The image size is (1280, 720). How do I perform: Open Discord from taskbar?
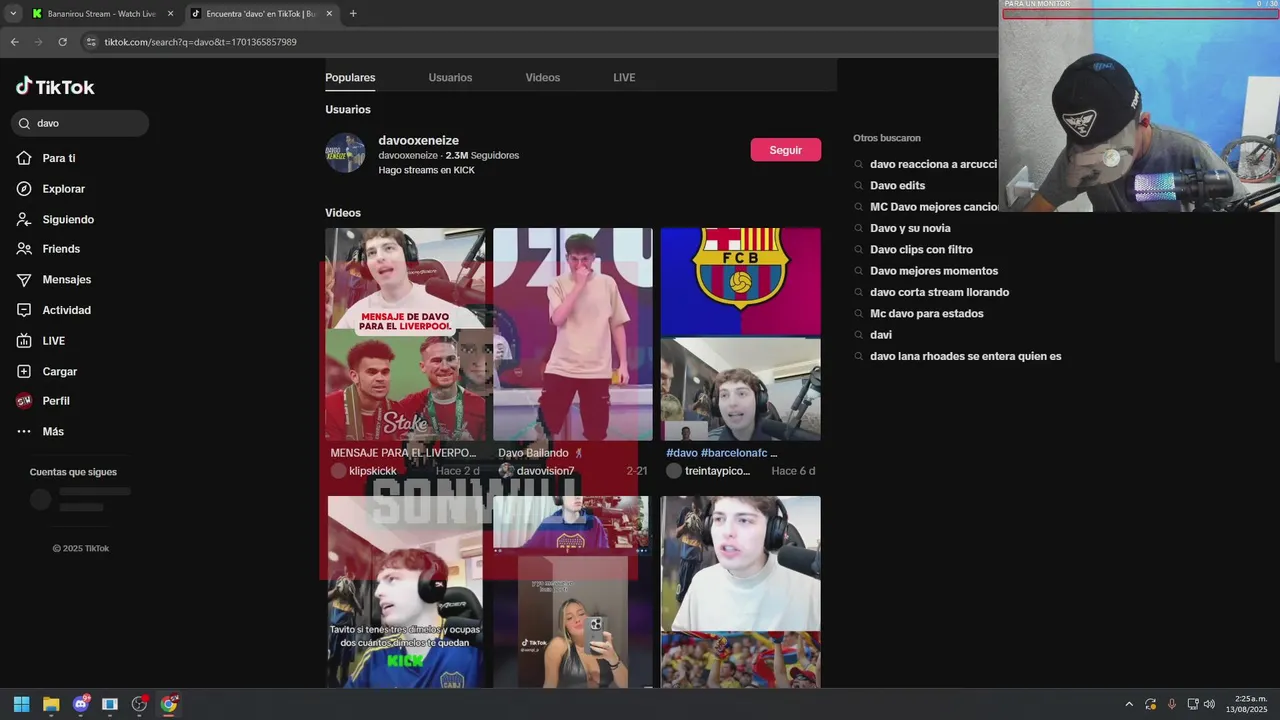tap(81, 704)
